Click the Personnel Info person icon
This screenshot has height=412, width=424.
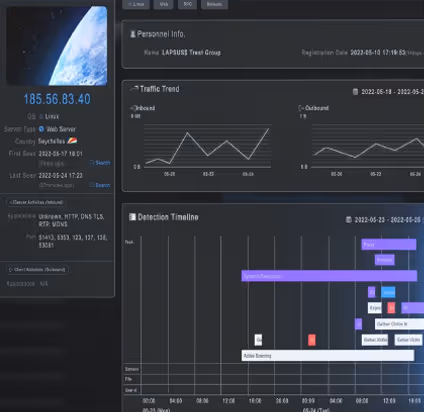132,34
